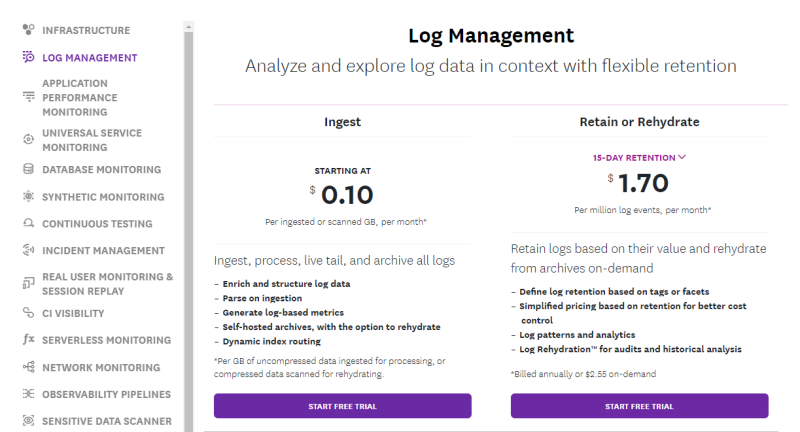Click the Universal Service Monitoring icon
This screenshot has width=800, height=432.
click(x=29, y=140)
